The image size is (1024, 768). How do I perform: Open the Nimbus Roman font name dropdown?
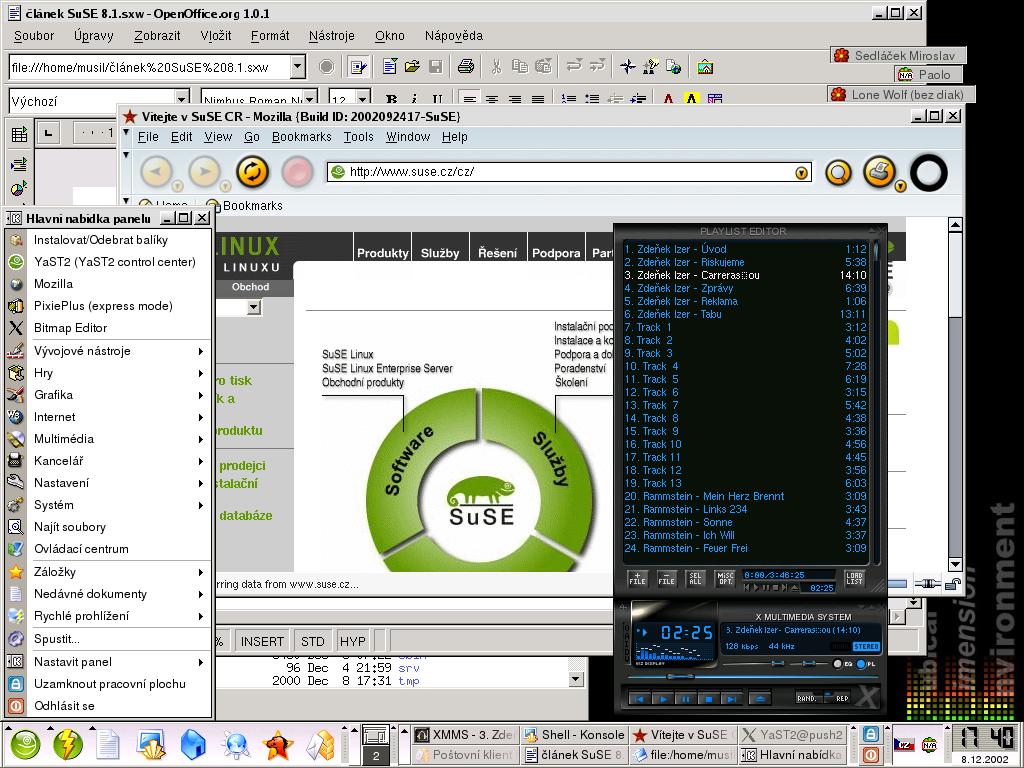[x=310, y=99]
